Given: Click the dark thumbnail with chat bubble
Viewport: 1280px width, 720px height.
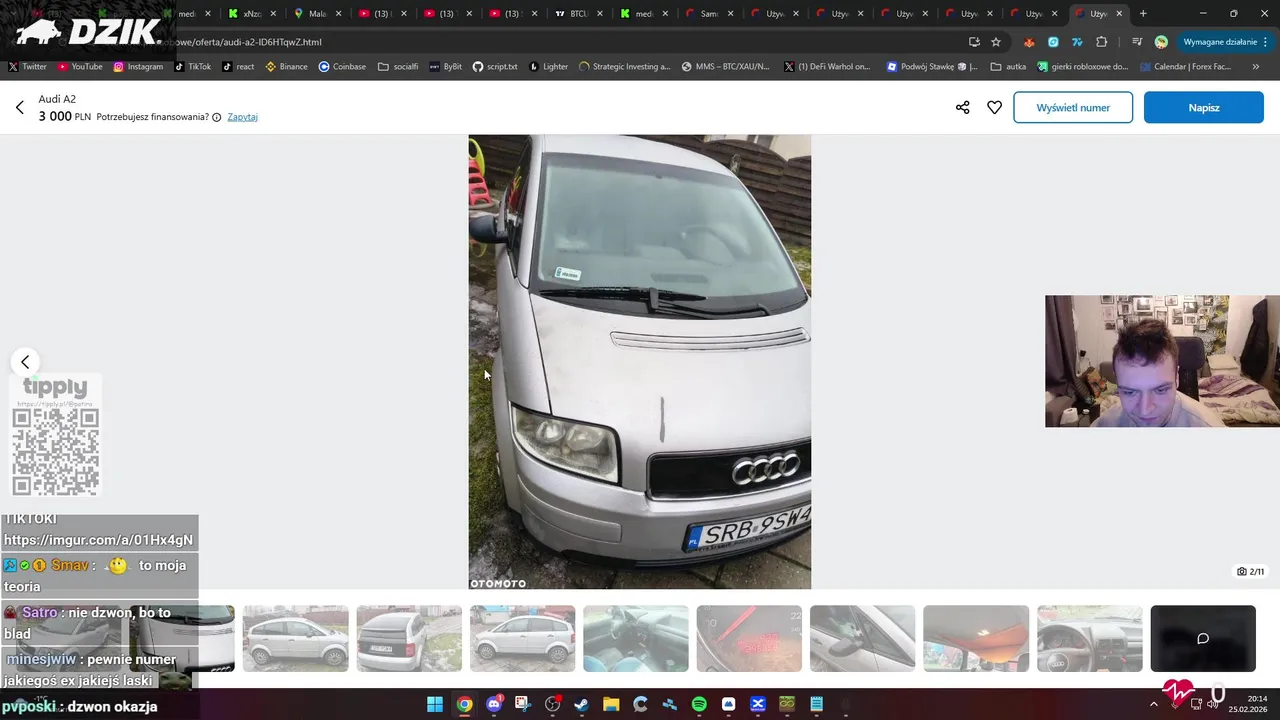Looking at the screenshot, I should [x=1203, y=638].
